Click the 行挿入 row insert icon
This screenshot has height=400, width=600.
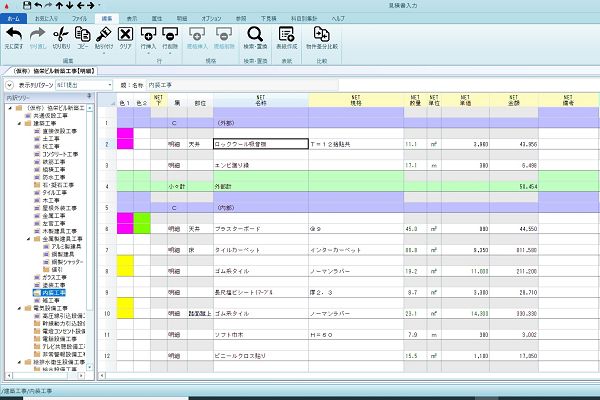[x=148, y=34]
